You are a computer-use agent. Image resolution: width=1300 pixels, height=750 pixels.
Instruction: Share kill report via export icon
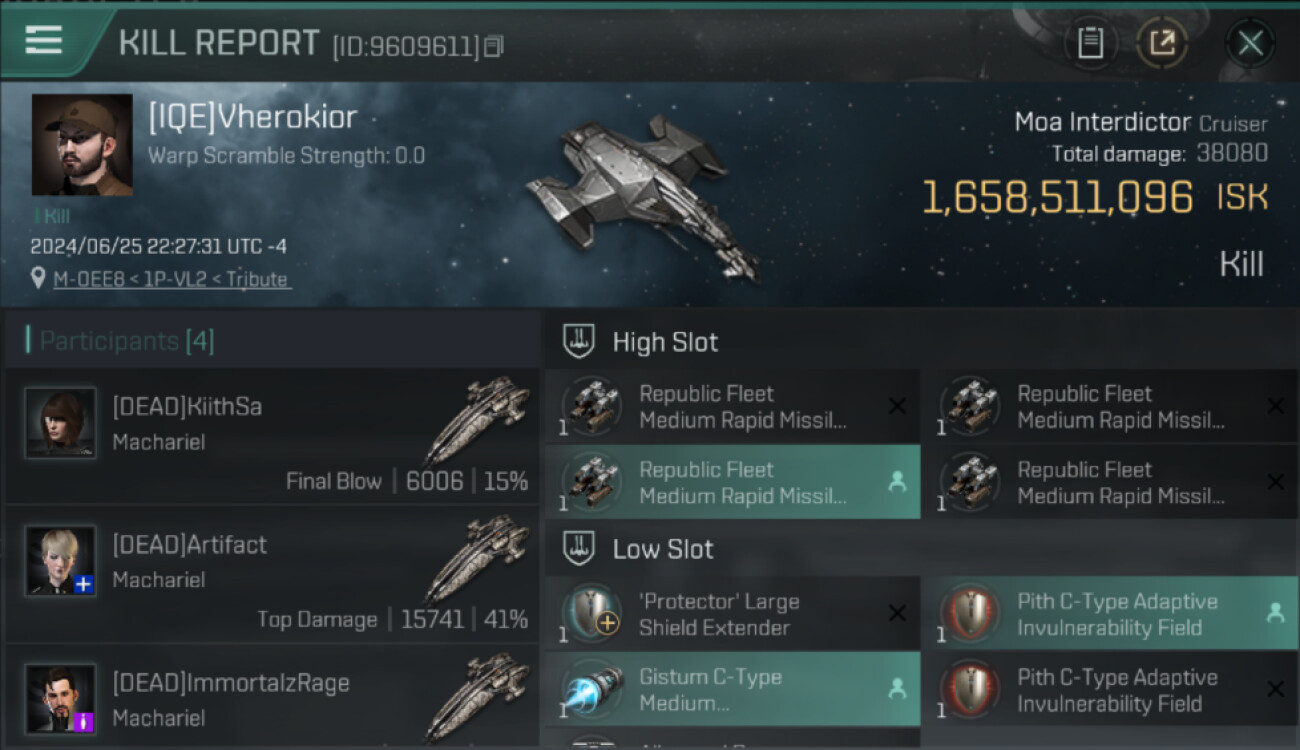coord(1161,43)
